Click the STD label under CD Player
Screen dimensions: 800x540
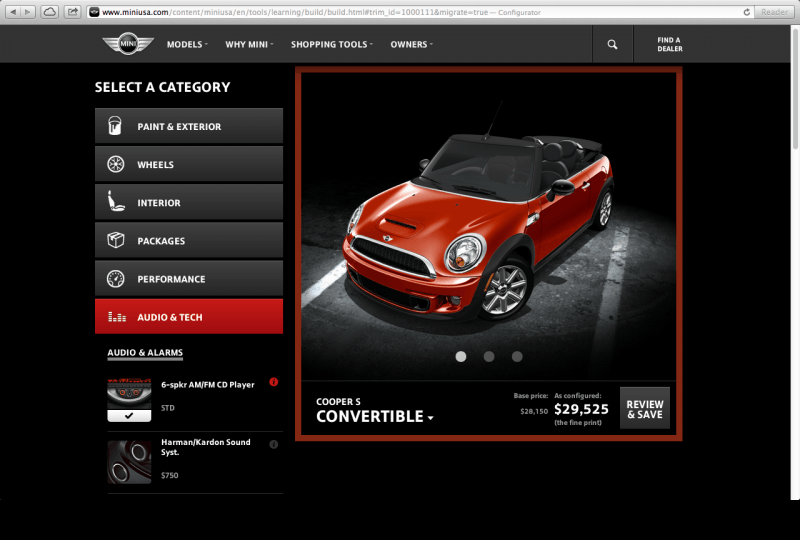(167, 408)
